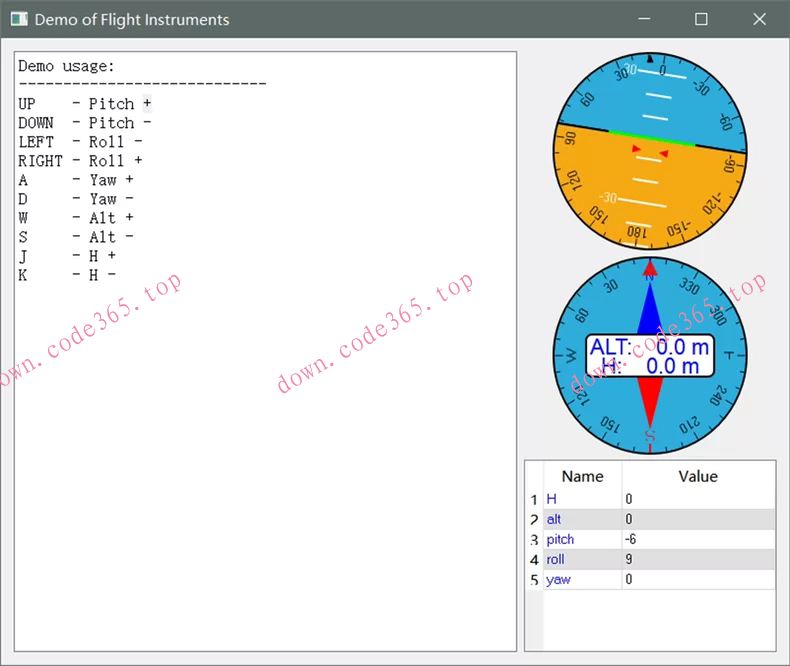Select the roll value cell showing 9
Screen dimensions: 790x666
click(x=698, y=559)
